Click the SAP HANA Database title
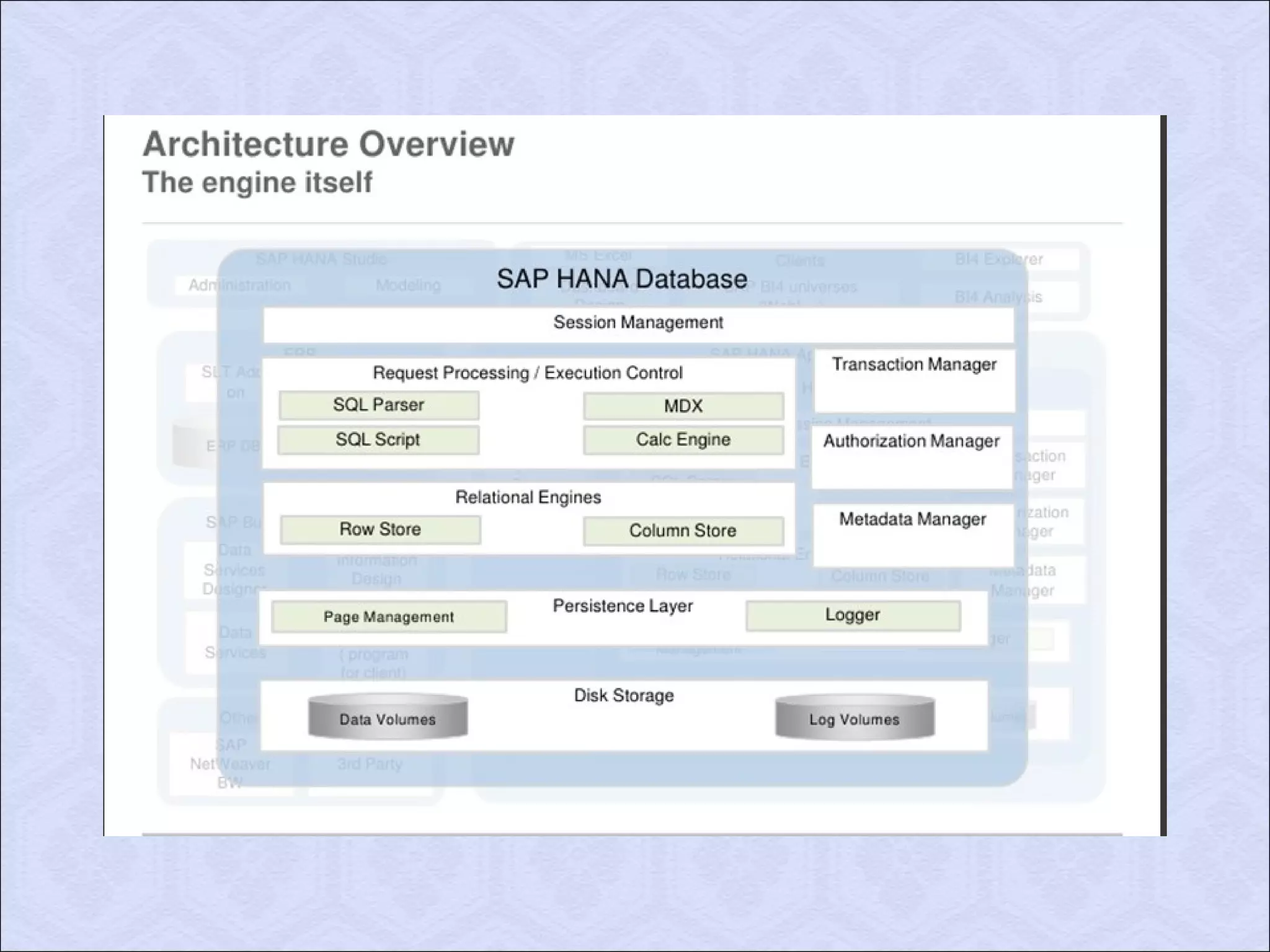 (622, 279)
